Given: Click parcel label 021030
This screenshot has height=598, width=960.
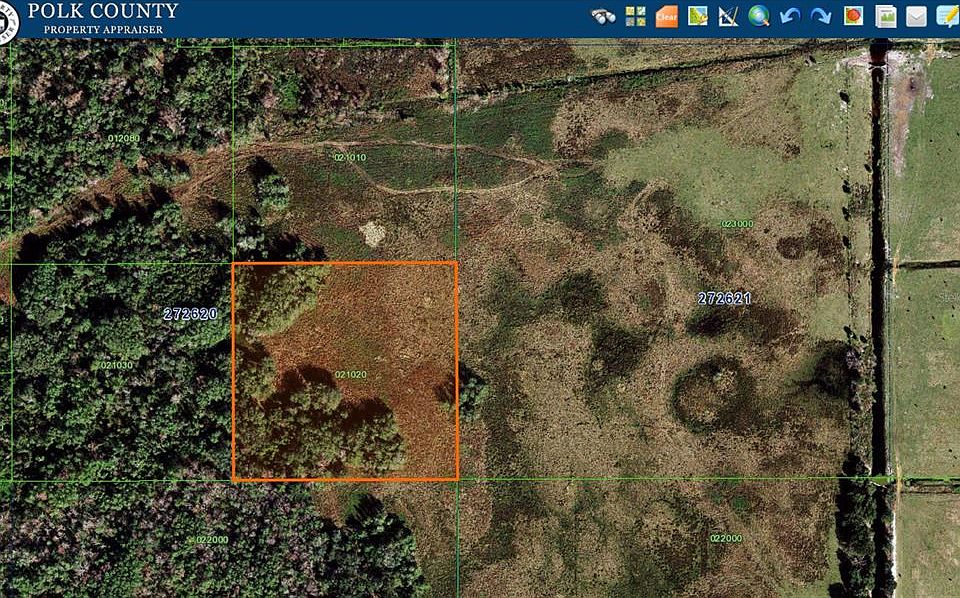Looking at the screenshot, I should 116,365.
